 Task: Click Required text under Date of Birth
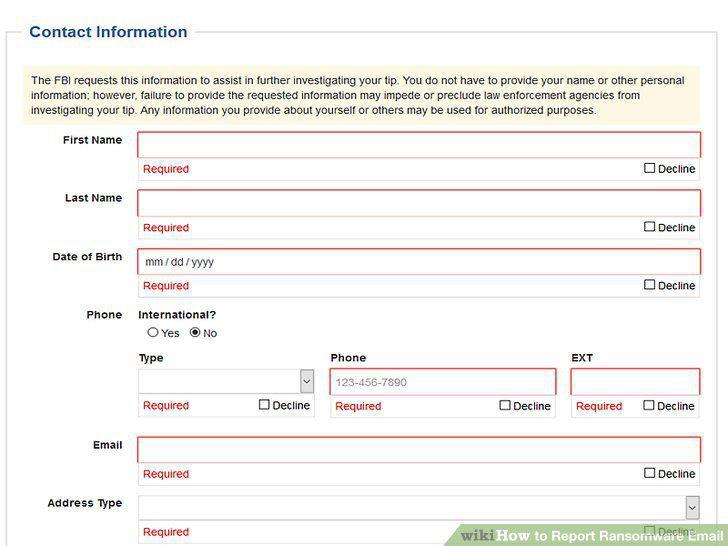[166, 286]
